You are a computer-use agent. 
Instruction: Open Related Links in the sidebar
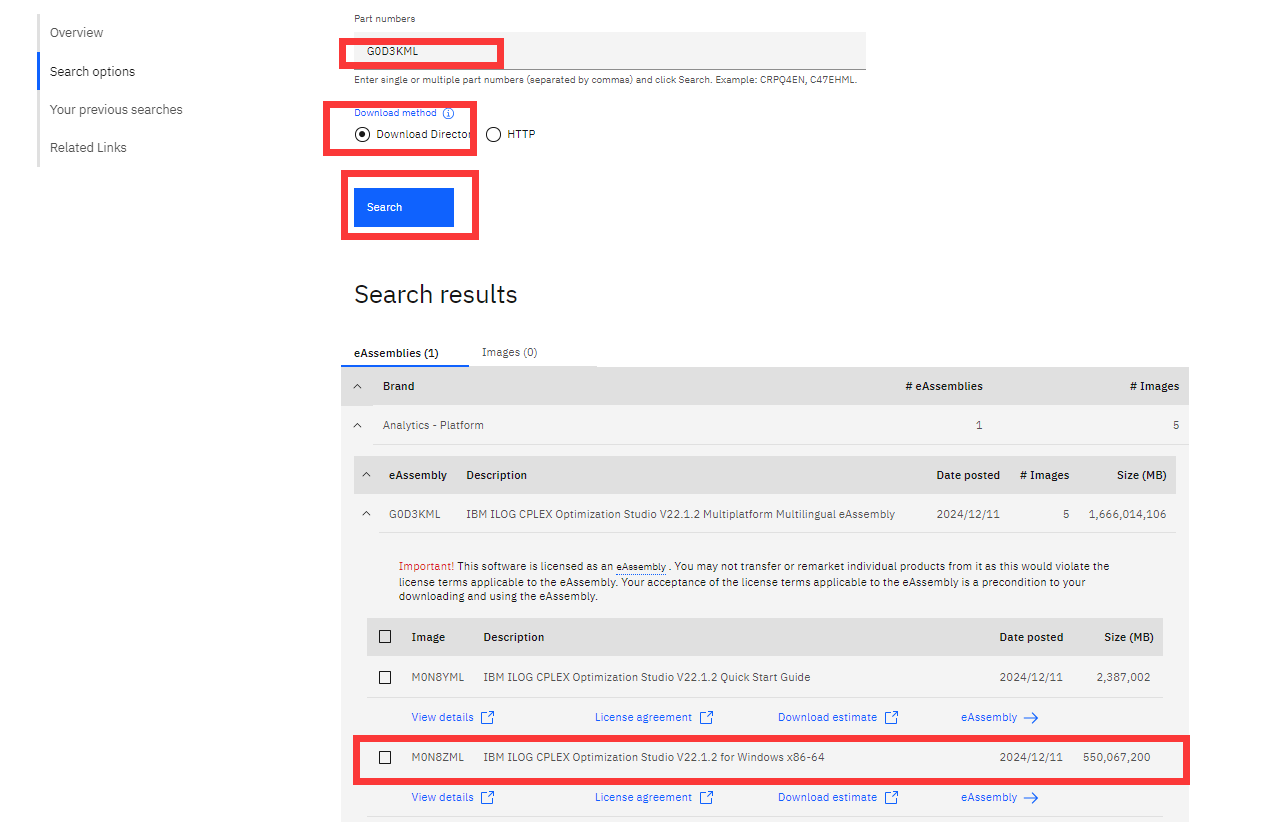coord(88,148)
